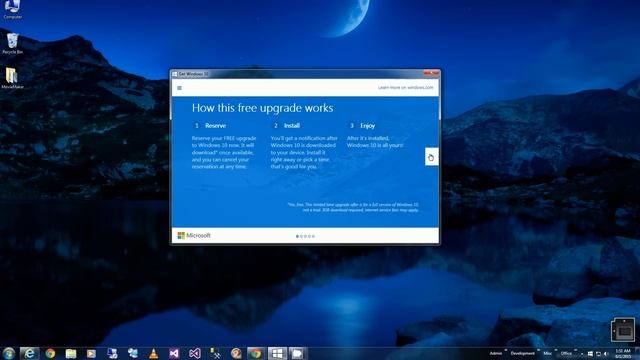
Task: Launch VLC media player cone icon
Action: (153, 353)
